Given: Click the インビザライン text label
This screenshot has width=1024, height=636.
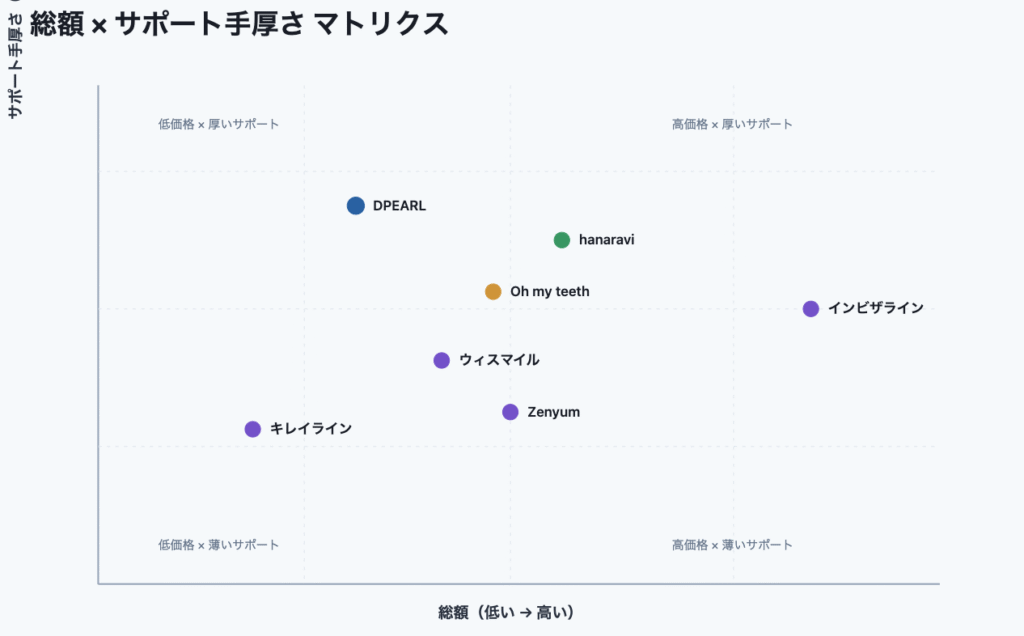Looking at the screenshot, I should point(876,309).
